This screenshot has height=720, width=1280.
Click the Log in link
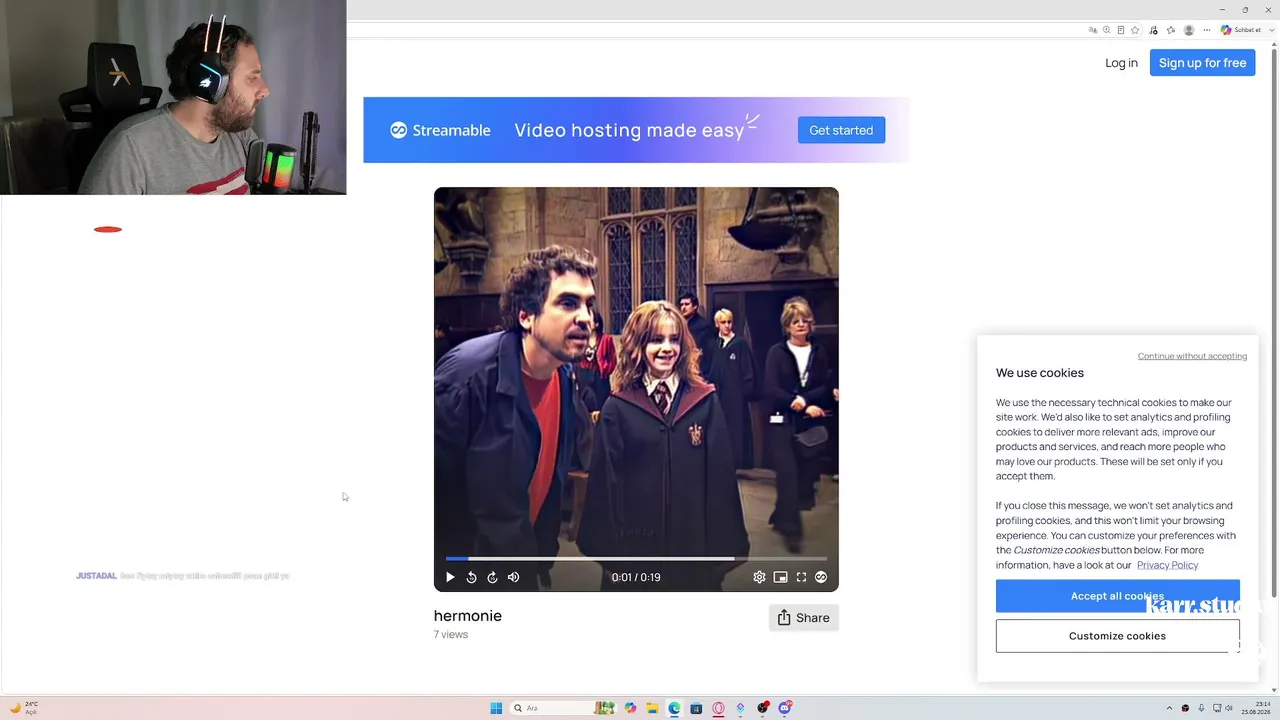coord(1121,63)
